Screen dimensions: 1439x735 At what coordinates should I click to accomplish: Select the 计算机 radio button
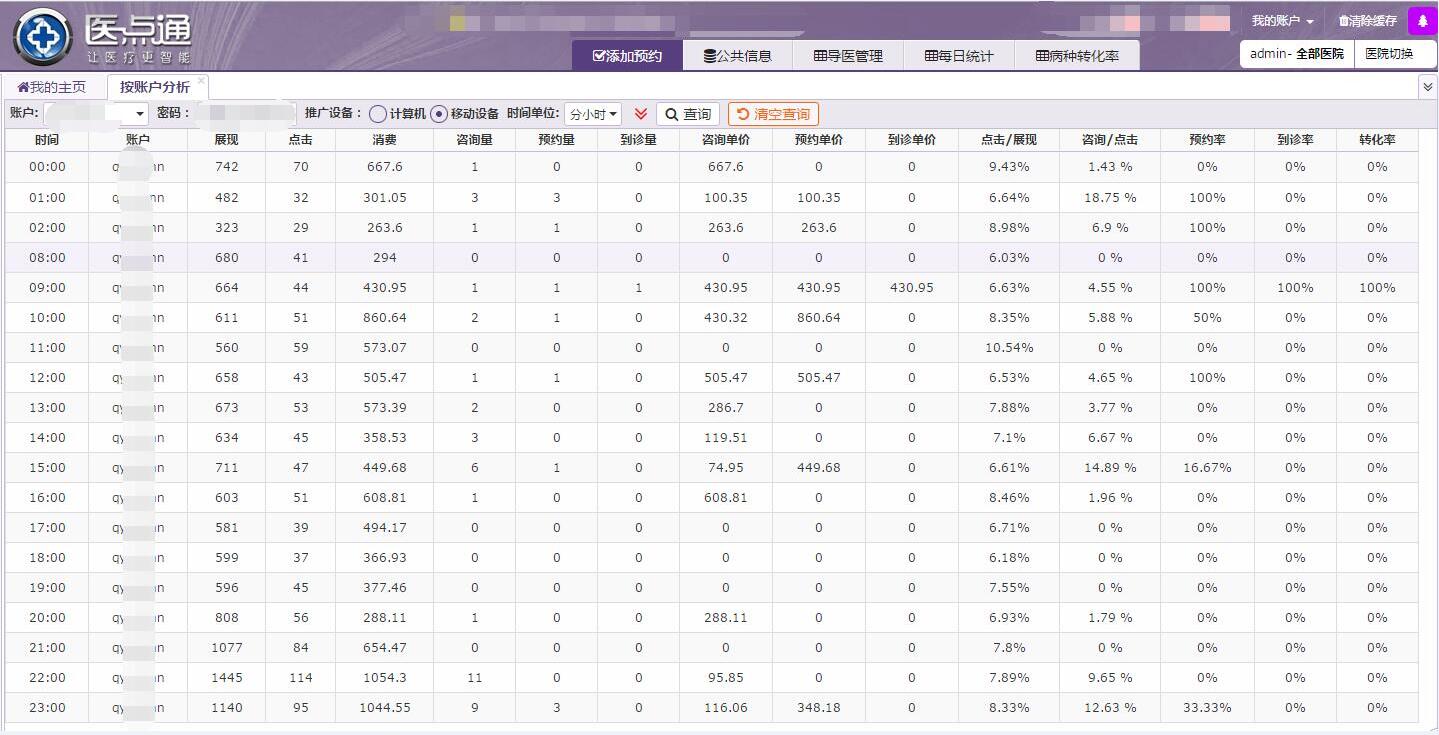pyautogui.click(x=377, y=114)
